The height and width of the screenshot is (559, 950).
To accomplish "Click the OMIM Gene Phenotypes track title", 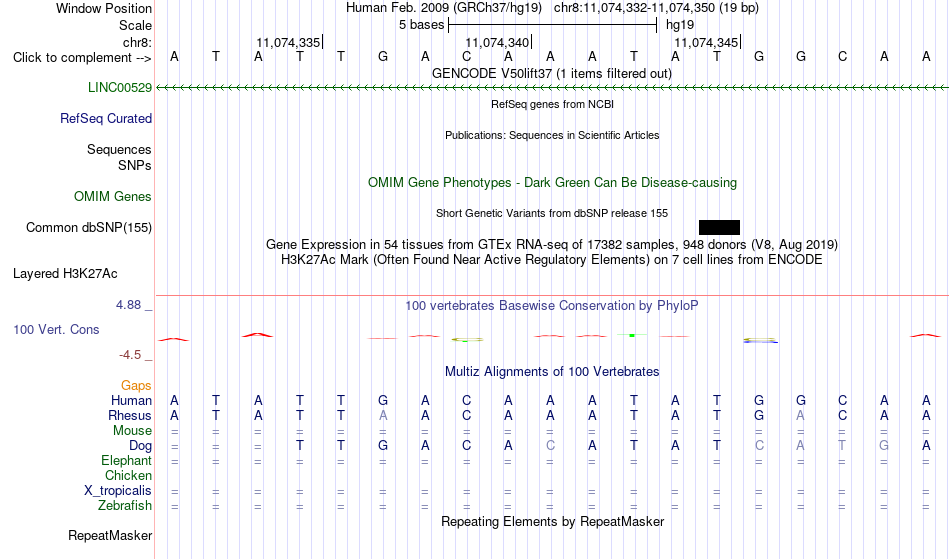I will pos(553,182).
